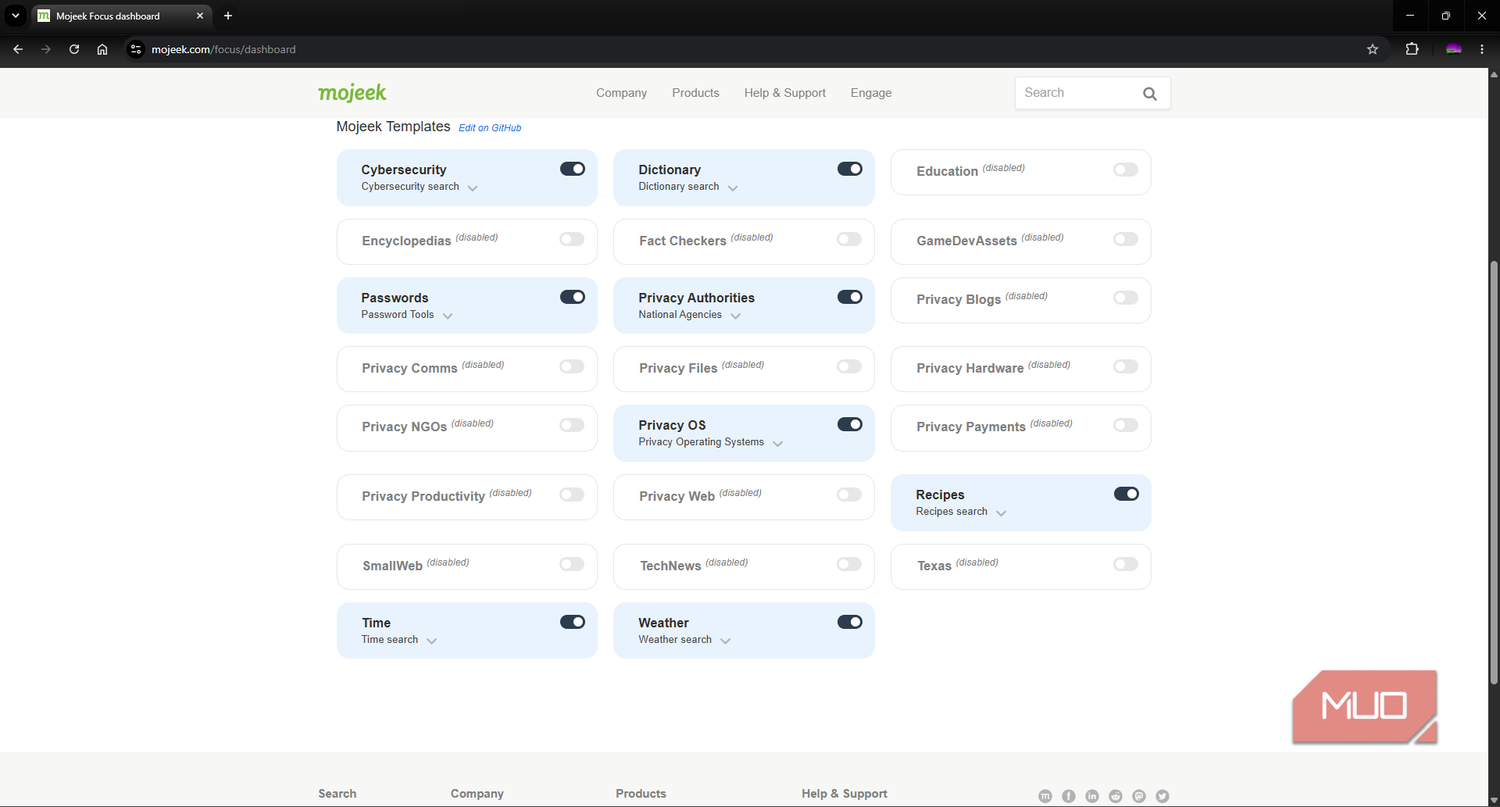Open the Products menu in header
The width and height of the screenshot is (1500, 807).
click(695, 93)
